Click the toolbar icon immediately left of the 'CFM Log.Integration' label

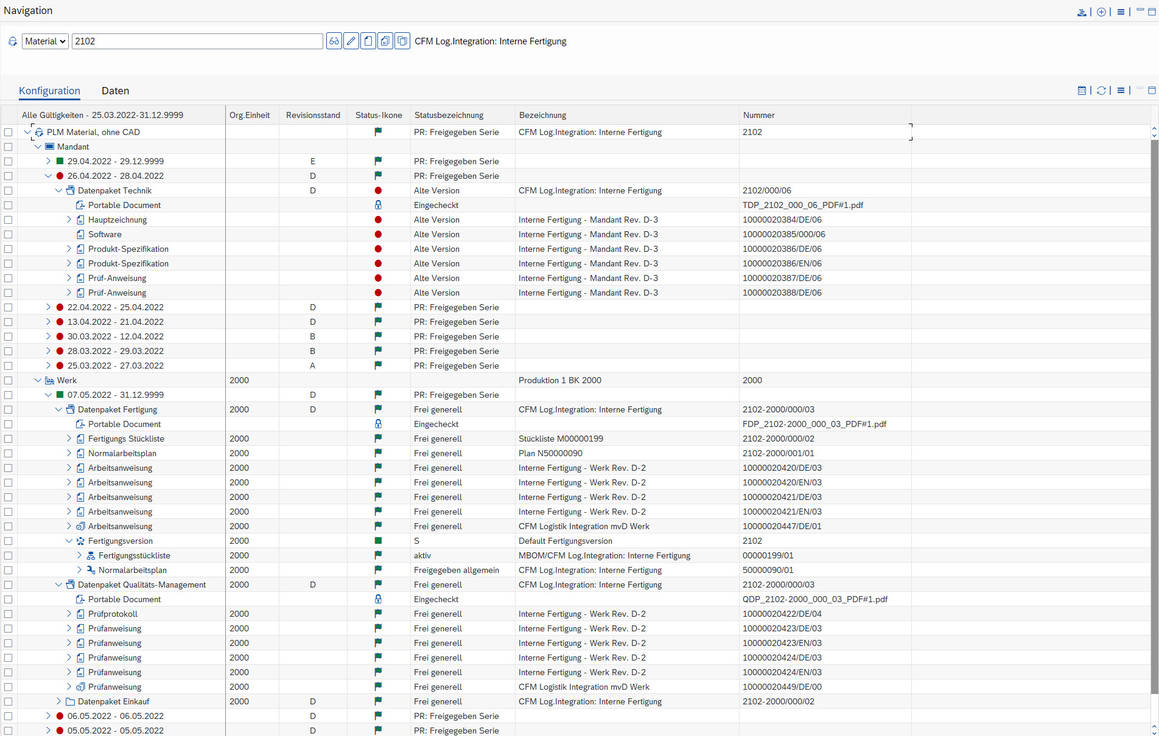click(x=402, y=41)
